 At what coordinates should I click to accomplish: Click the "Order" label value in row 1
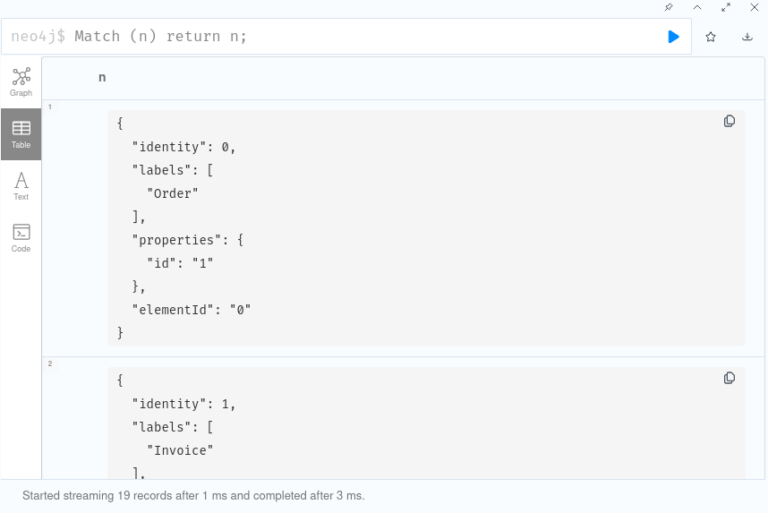[172, 194]
